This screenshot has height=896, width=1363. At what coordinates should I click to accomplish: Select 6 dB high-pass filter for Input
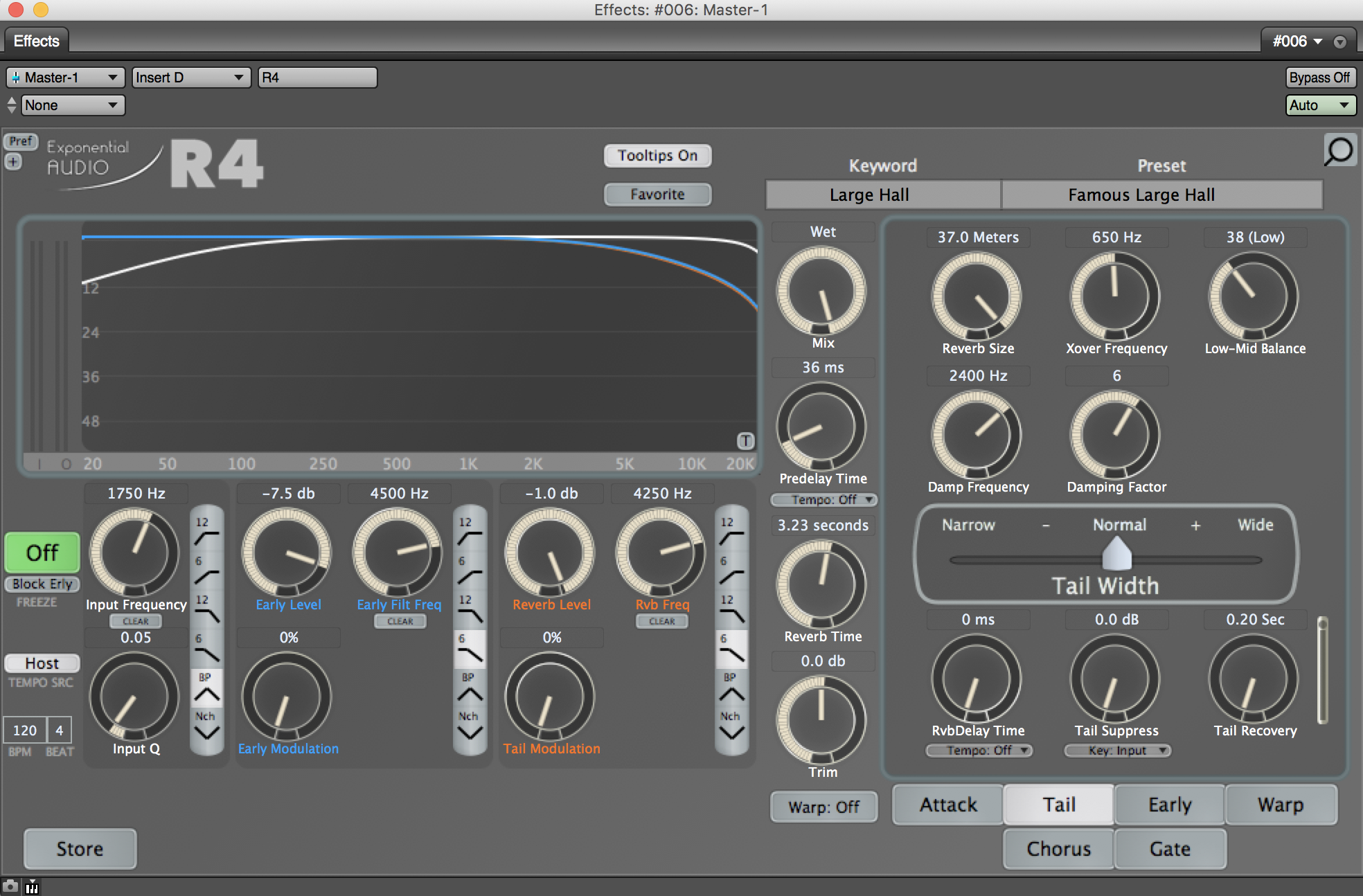206,571
